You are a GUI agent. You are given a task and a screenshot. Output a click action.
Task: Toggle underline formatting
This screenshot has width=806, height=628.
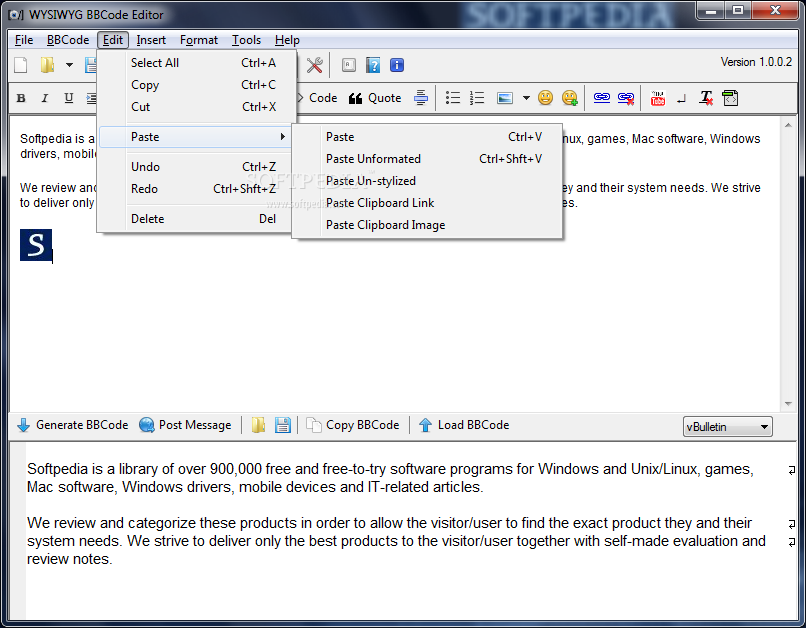[x=68, y=98]
